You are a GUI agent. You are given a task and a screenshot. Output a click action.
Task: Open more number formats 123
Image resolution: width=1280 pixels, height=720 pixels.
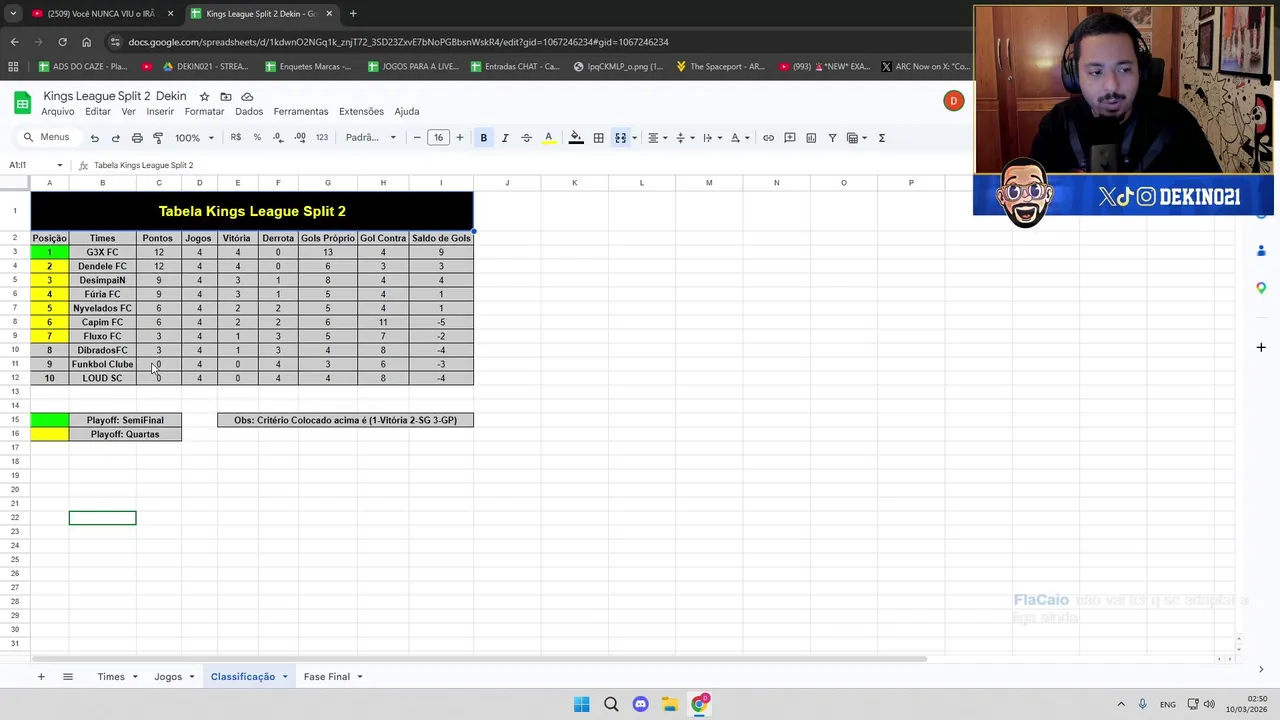(x=322, y=137)
